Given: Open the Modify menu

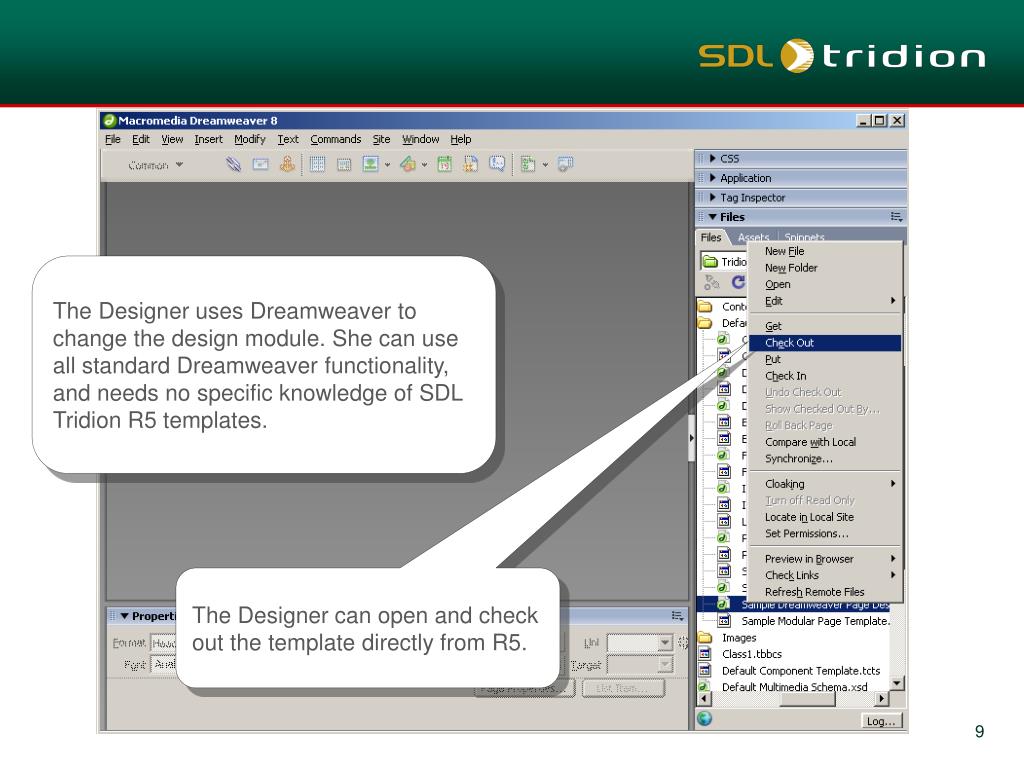Looking at the screenshot, I should point(250,139).
